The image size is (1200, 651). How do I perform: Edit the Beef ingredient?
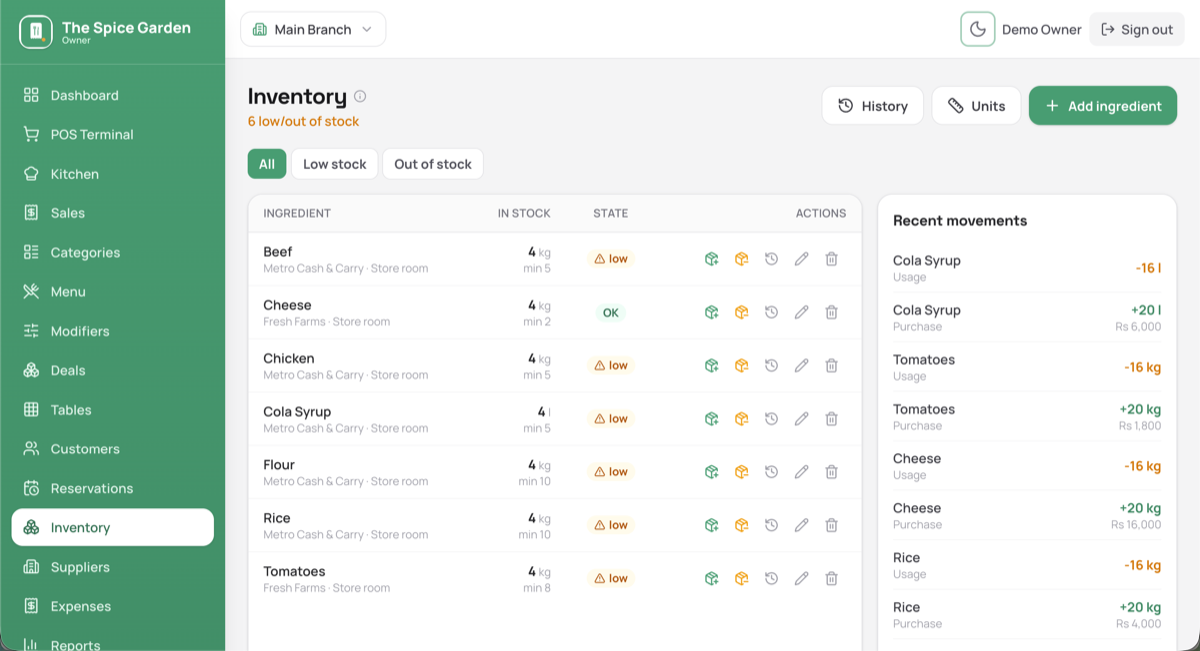coord(801,259)
